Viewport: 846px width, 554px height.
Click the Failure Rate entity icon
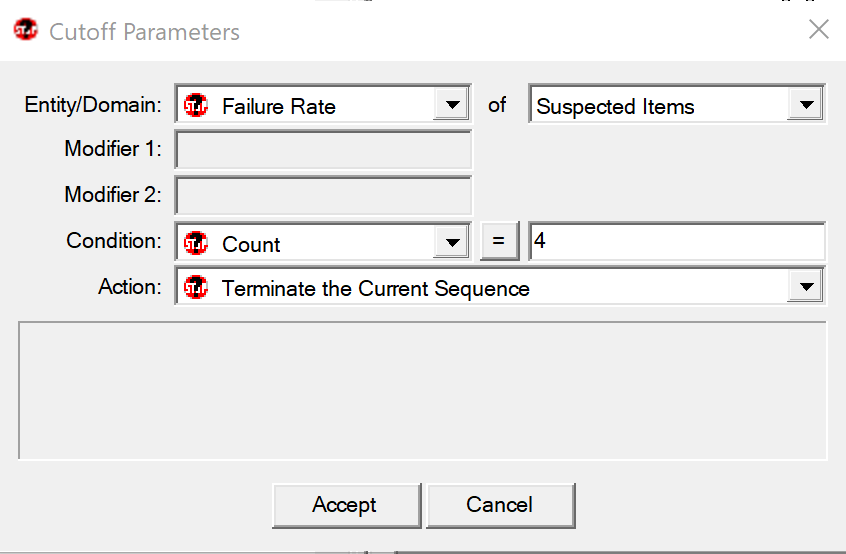pyautogui.click(x=195, y=105)
